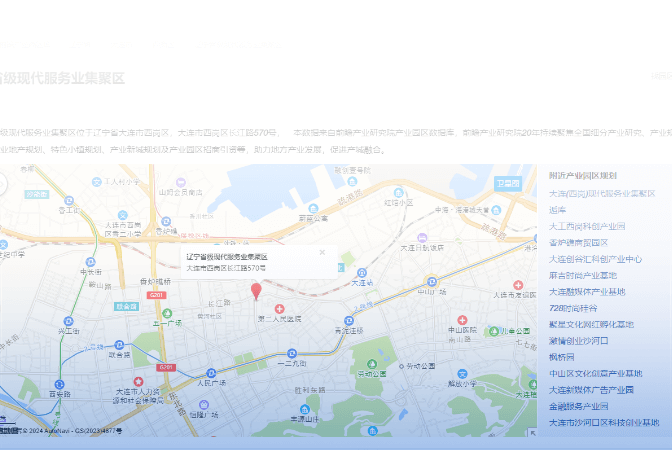Toggle the 卫星图 satellite map view
The image size is (672, 450).
509,184
